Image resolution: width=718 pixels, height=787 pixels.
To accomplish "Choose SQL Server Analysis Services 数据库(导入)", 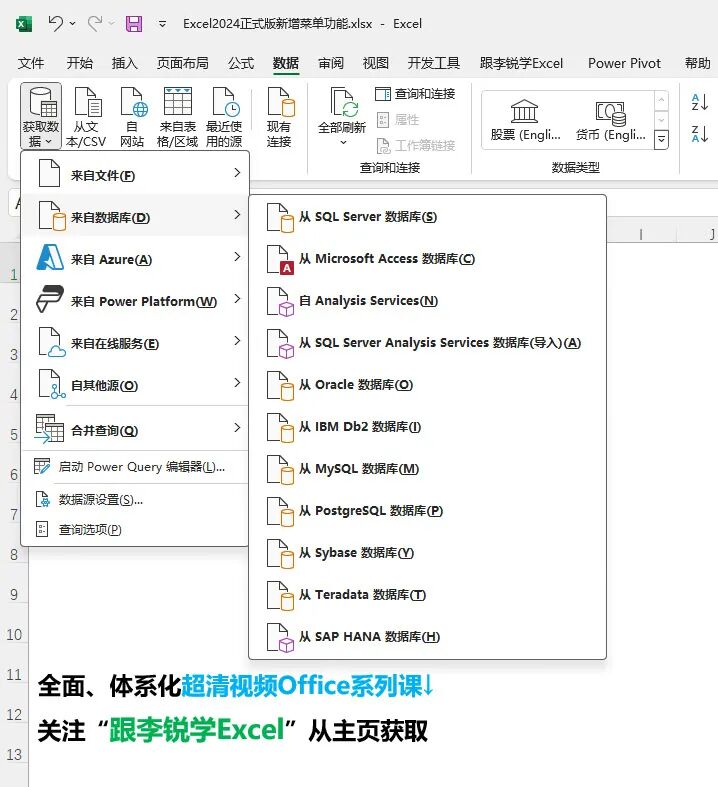I will [x=427, y=343].
